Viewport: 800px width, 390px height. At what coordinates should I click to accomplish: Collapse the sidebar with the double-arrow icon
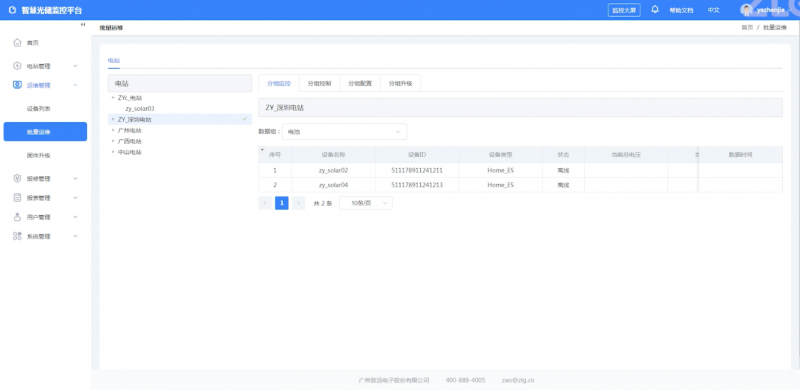pos(83,25)
